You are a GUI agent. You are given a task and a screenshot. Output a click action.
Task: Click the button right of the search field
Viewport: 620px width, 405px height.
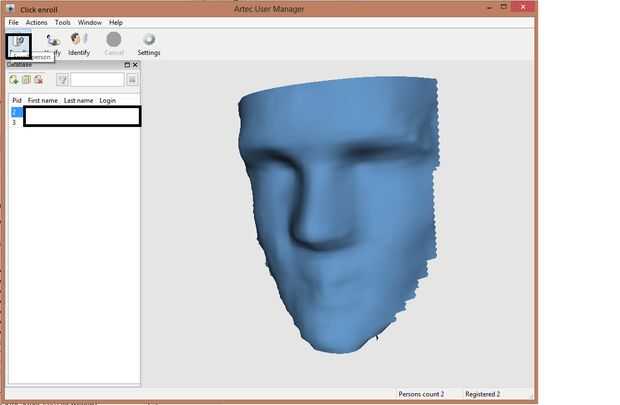[132, 80]
